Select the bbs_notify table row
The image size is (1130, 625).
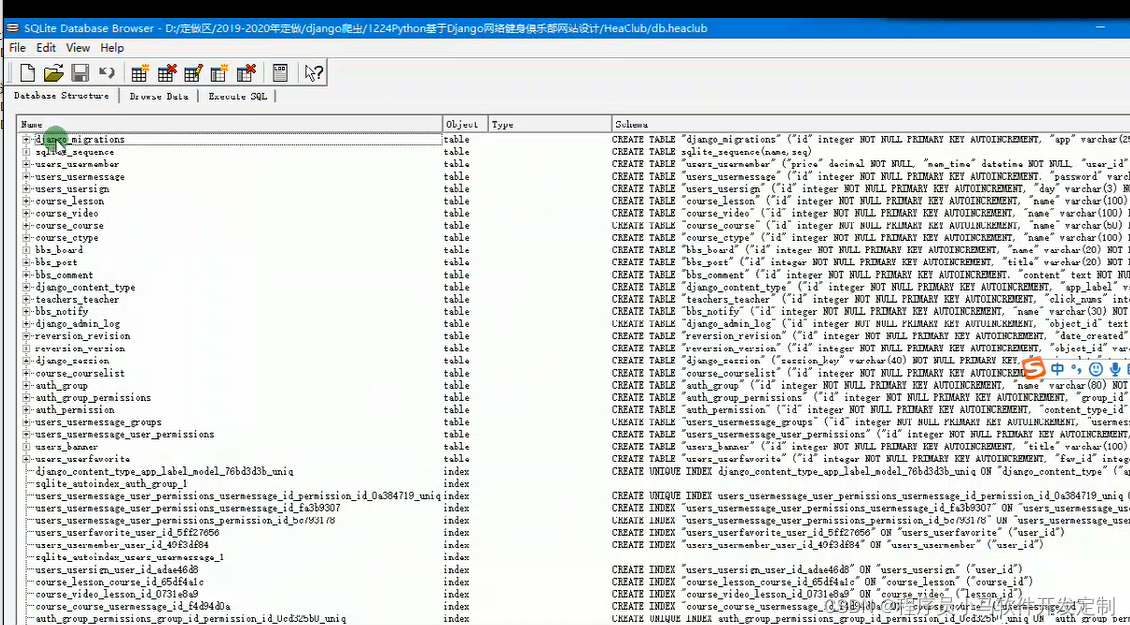pyautogui.click(x=574, y=311)
